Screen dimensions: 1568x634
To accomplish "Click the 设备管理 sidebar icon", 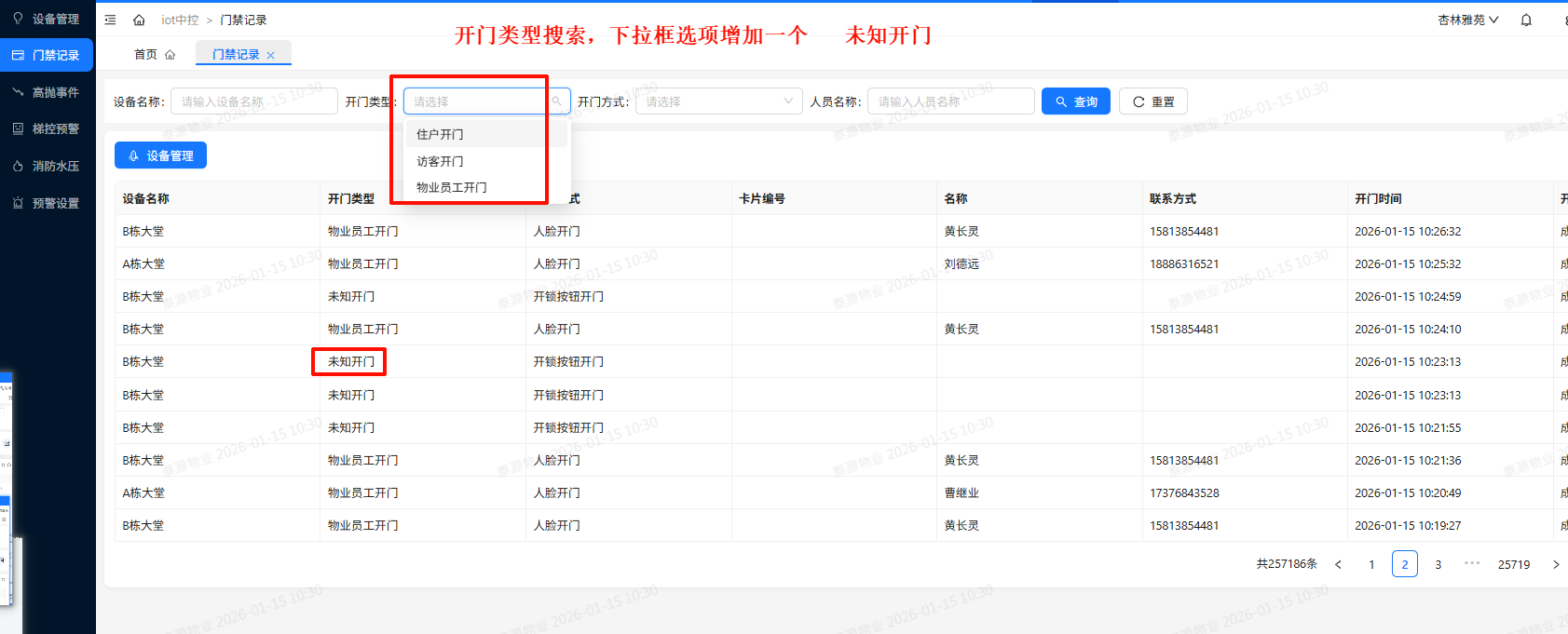I will (18, 19).
